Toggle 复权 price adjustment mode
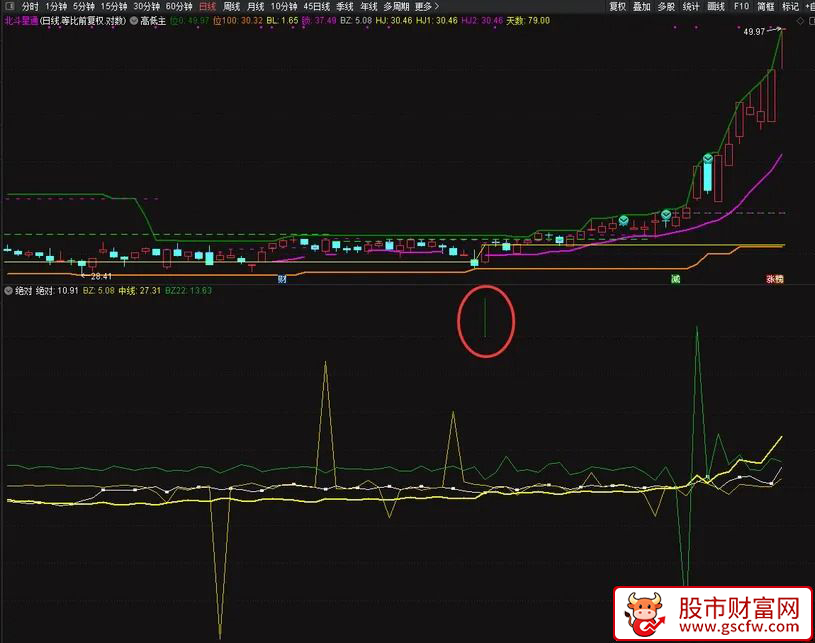 click(619, 6)
